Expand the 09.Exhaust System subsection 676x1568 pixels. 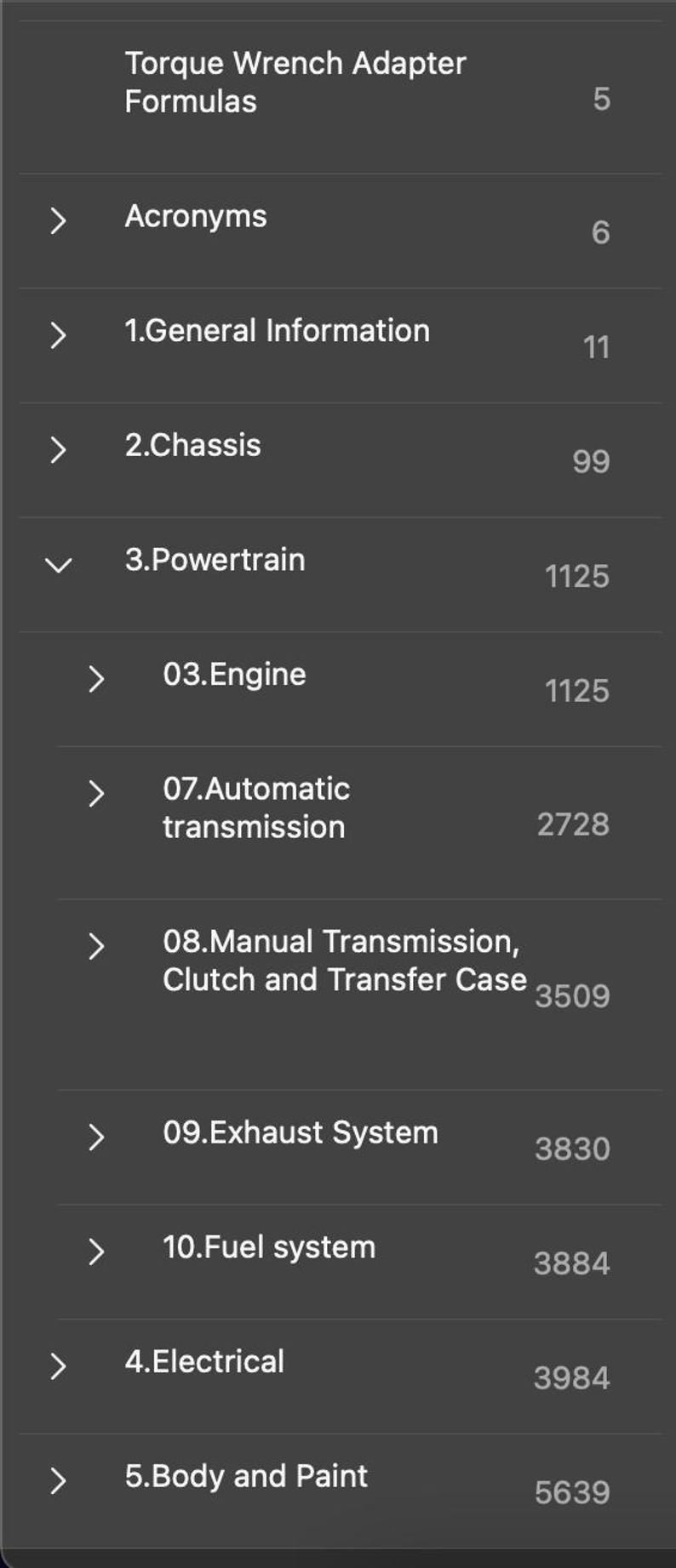tap(96, 1137)
